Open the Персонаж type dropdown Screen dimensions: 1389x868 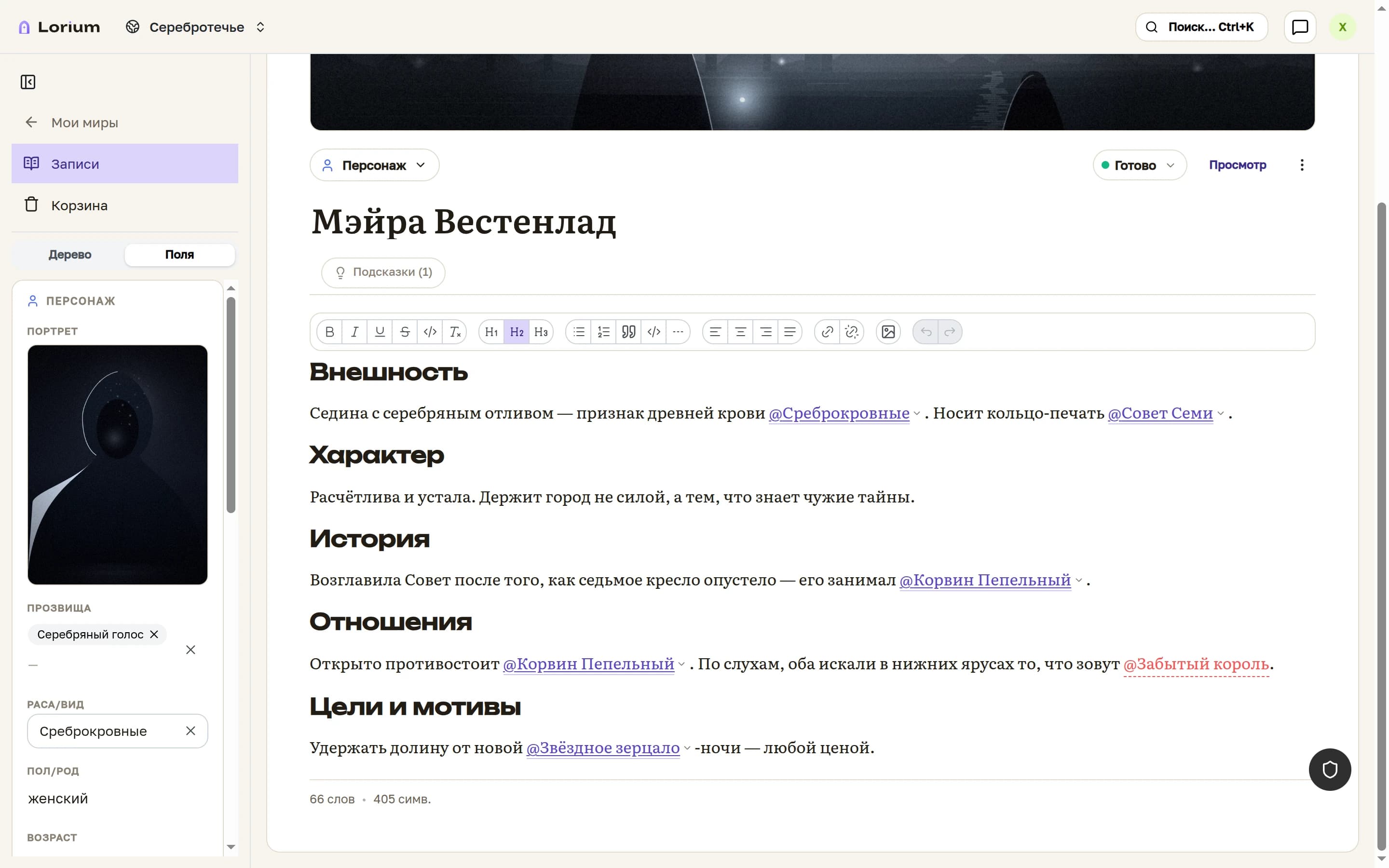375,165
